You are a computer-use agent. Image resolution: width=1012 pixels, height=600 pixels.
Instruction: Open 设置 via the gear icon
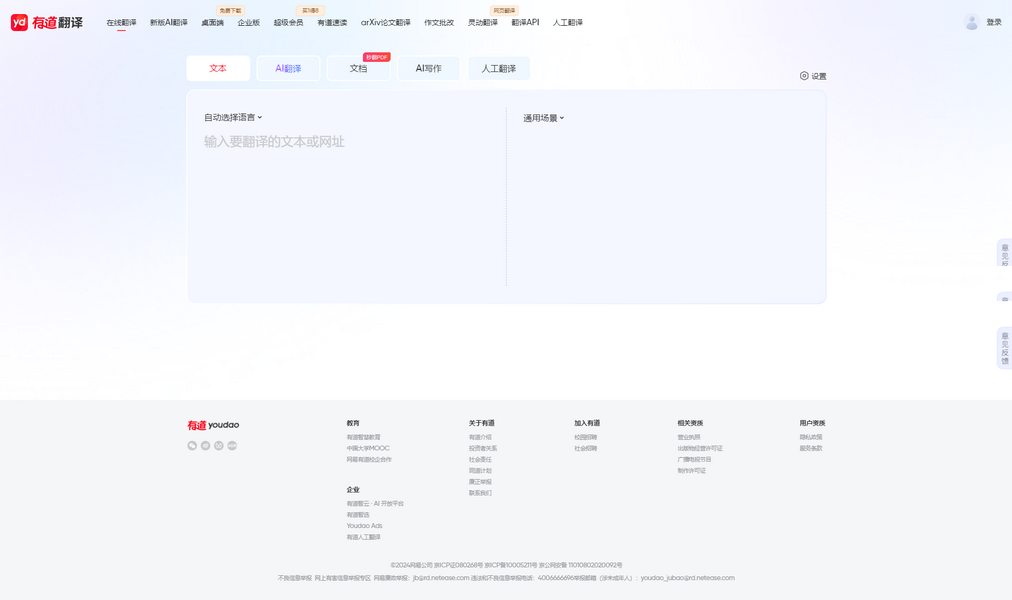804,76
